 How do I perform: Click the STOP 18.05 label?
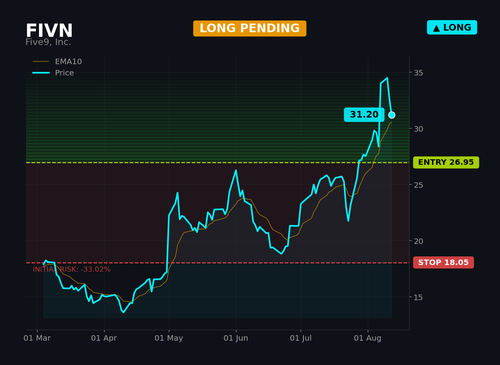tap(443, 262)
